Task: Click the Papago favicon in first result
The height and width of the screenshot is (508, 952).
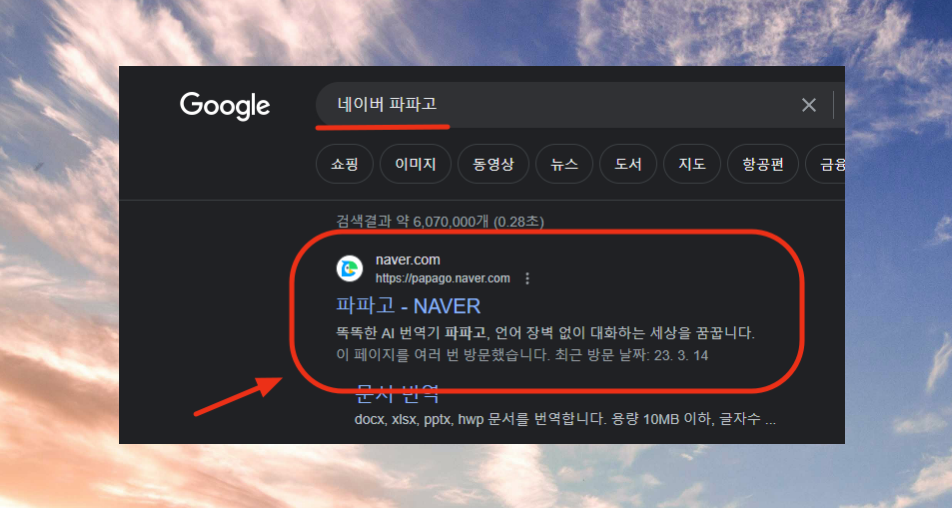Action: 350,269
